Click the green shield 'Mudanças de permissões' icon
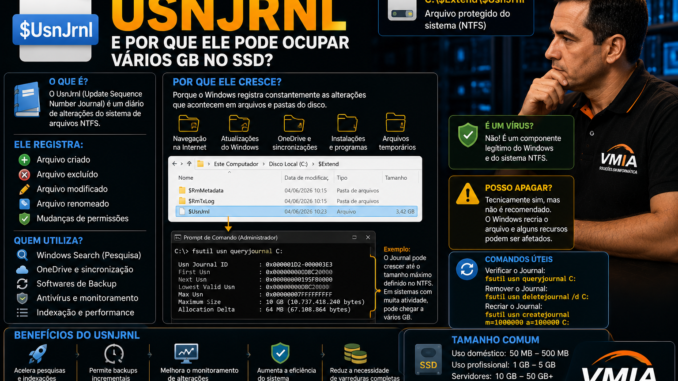Screen dimensions: 678x381 tap(24, 218)
